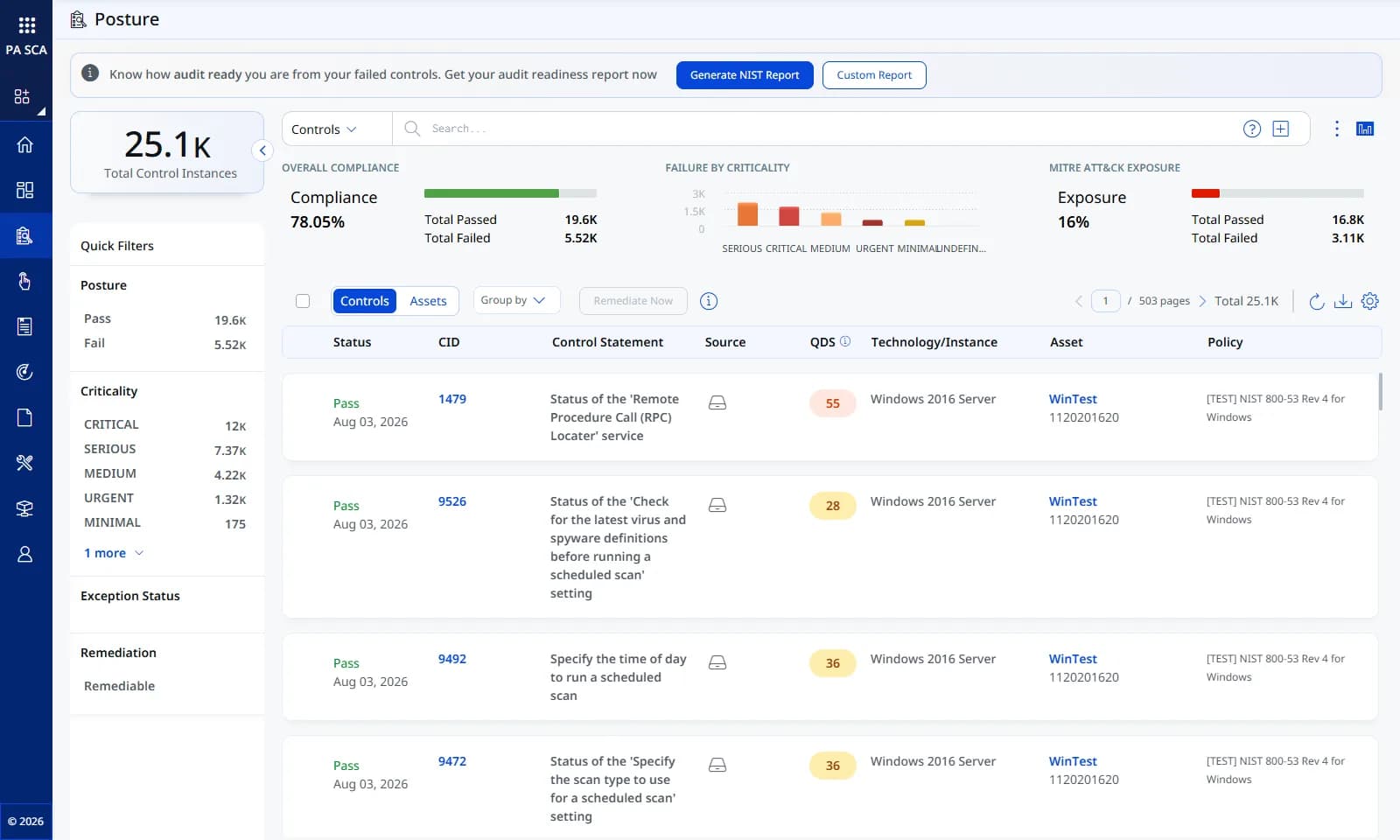The height and width of the screenshot is (840, 1400).
Task: Filter by Remediable
Action: click(x=119, y=686)
